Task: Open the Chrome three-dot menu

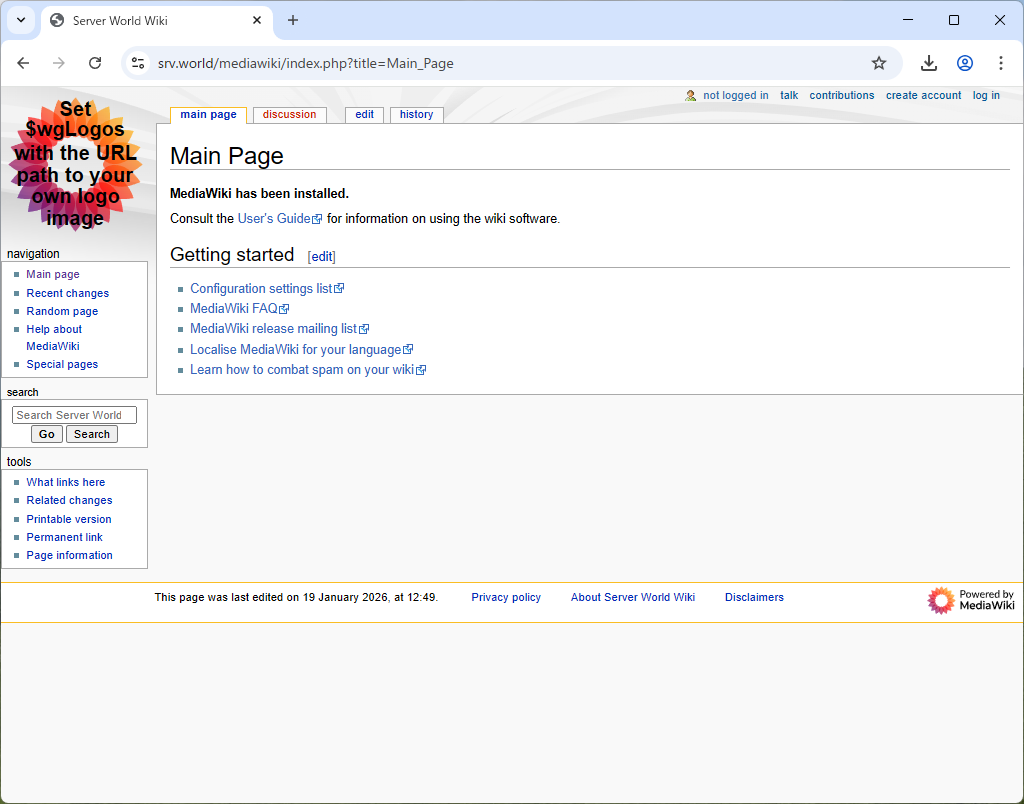Action: point(1000,63)
